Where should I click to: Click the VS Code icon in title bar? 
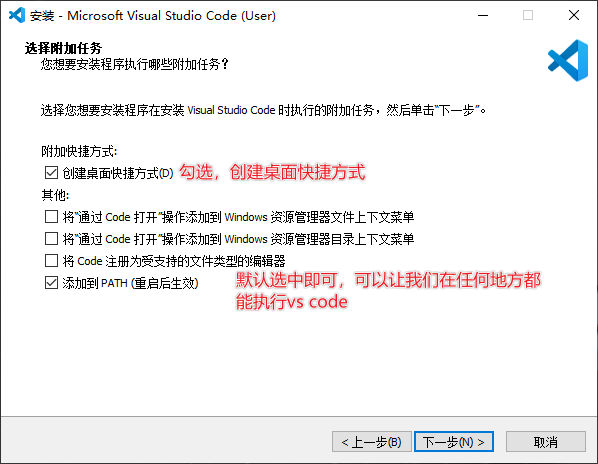pos(17,15)
